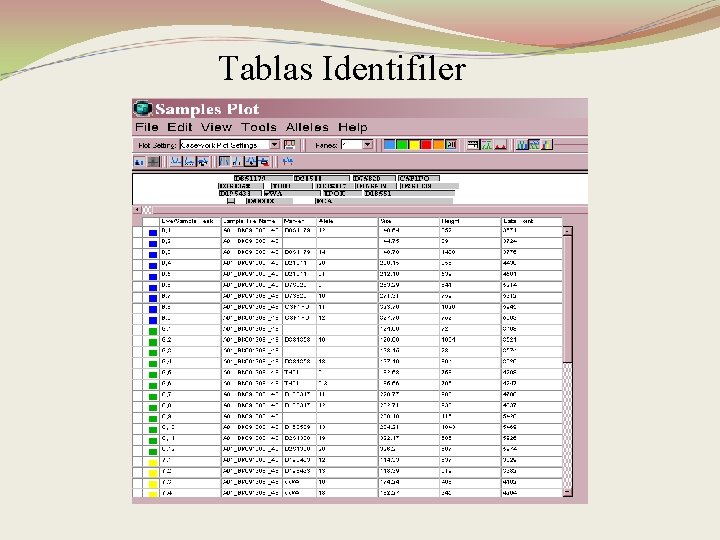Select the vWA marker header

(292, 193)
